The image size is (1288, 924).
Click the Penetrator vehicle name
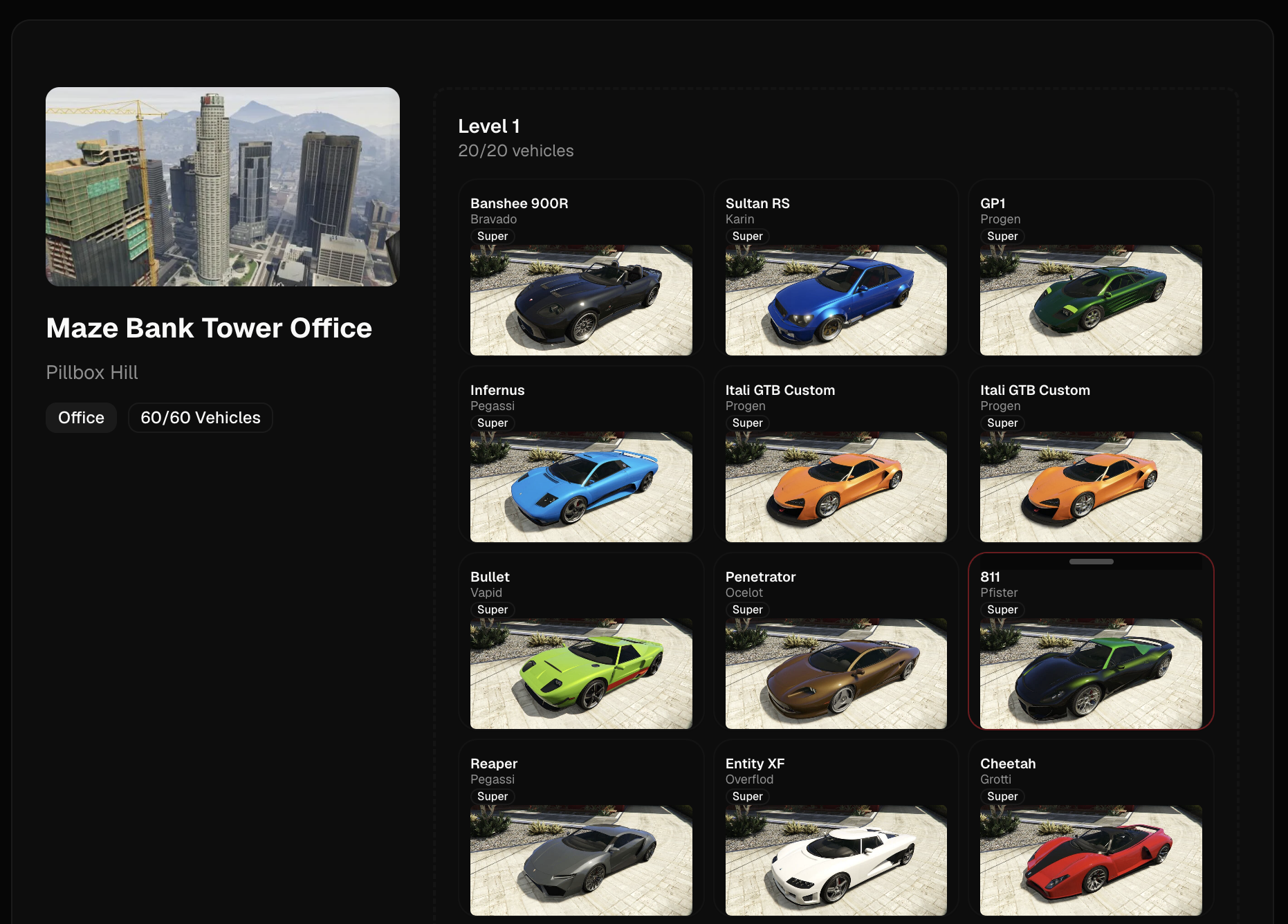[760, 577]
